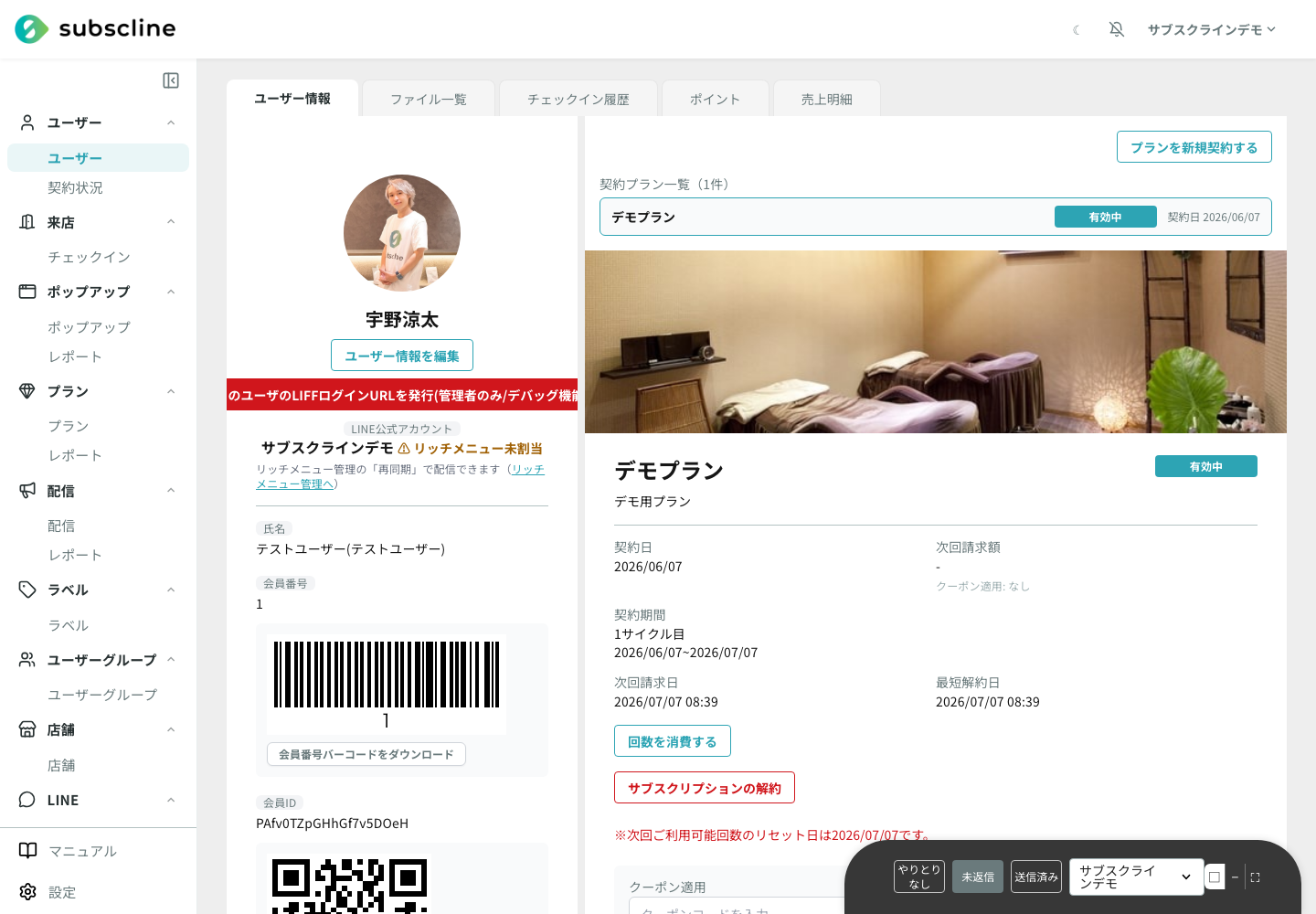Open レポート under ポップアップ section
This screenshot has width=1316, height=914.
pyautogui.click(x=75, y=356)
